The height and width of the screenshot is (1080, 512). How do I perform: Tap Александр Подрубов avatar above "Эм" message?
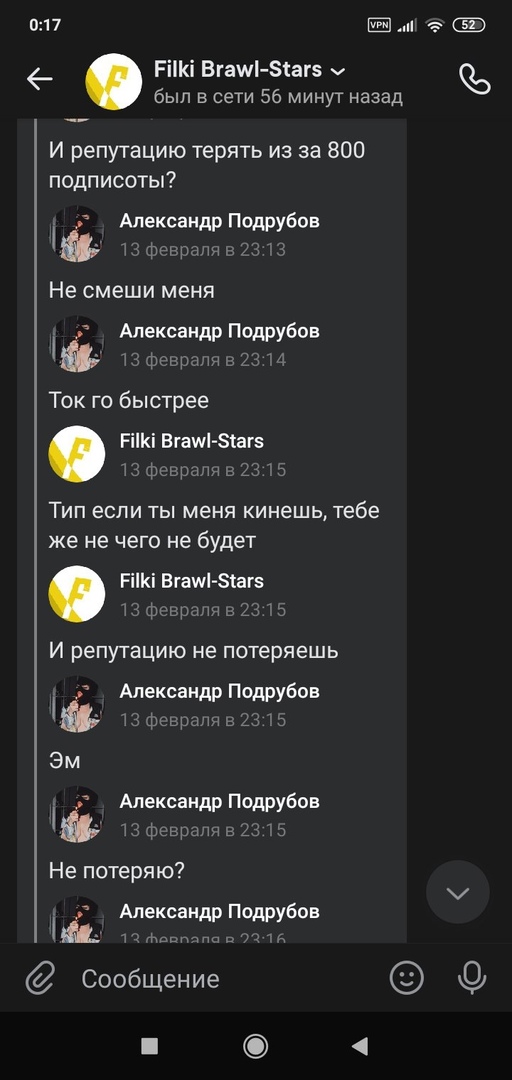(76, 704)
